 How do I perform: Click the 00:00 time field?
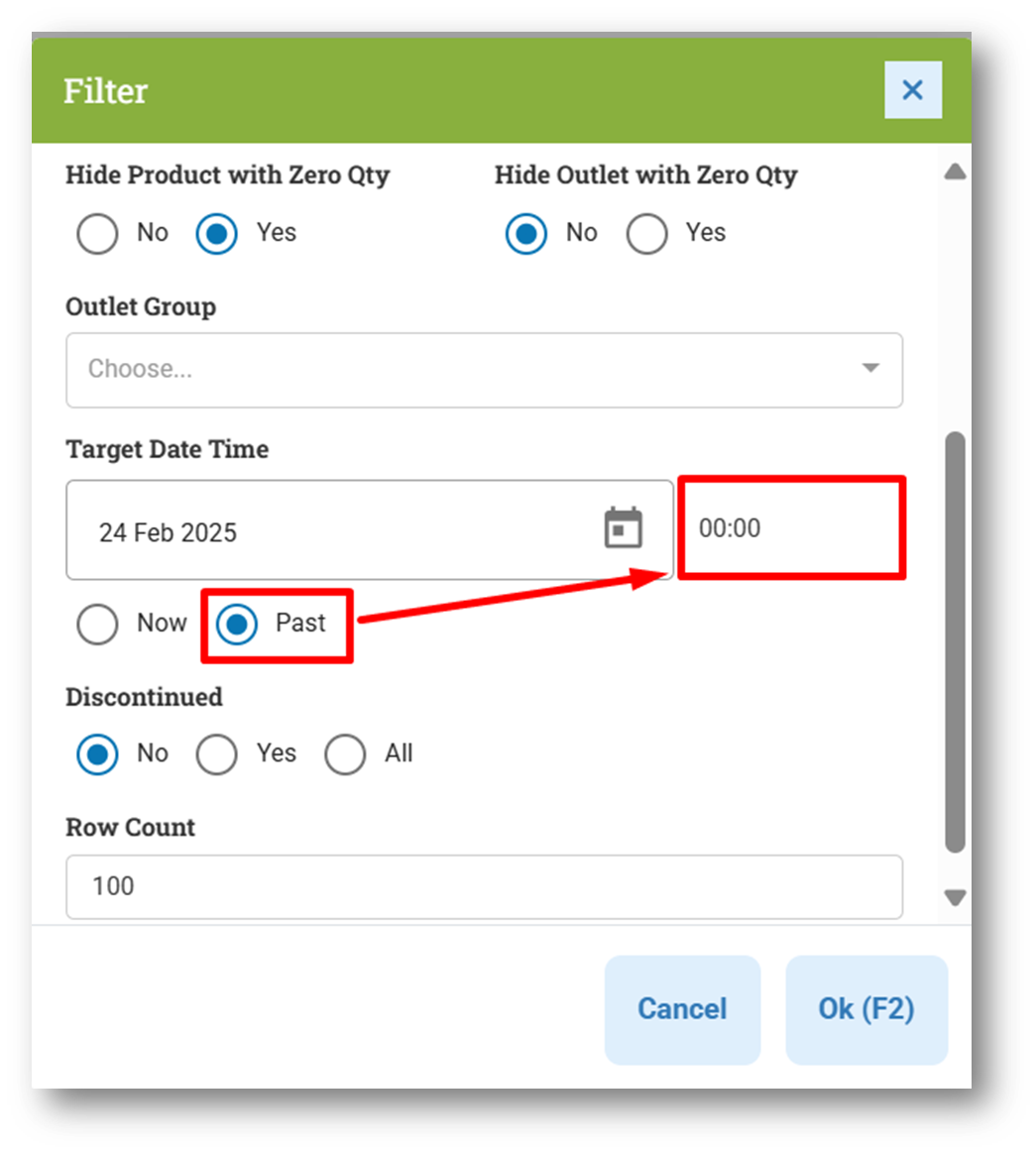pos(791,528)
